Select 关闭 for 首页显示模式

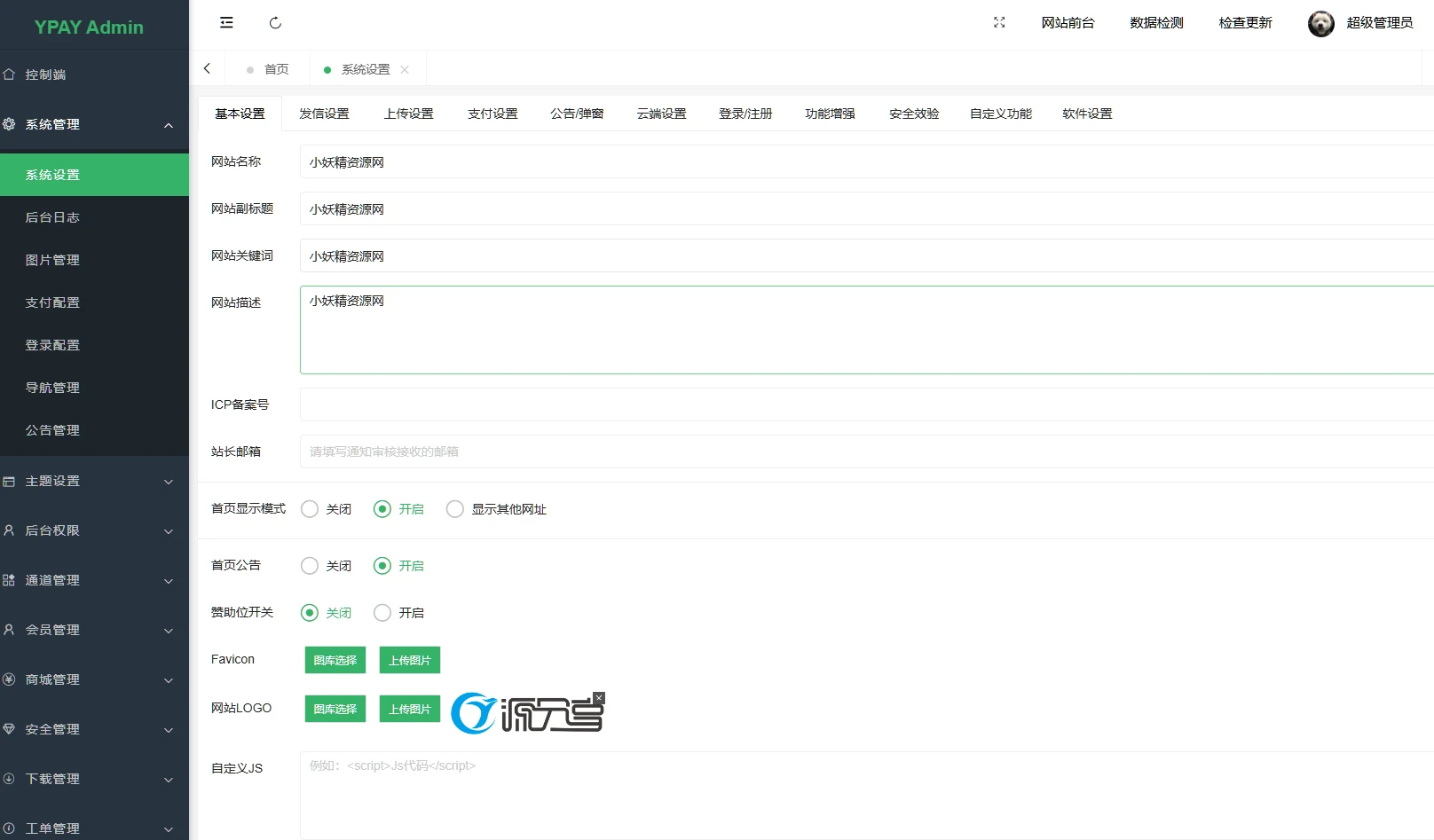coord(326,509)
